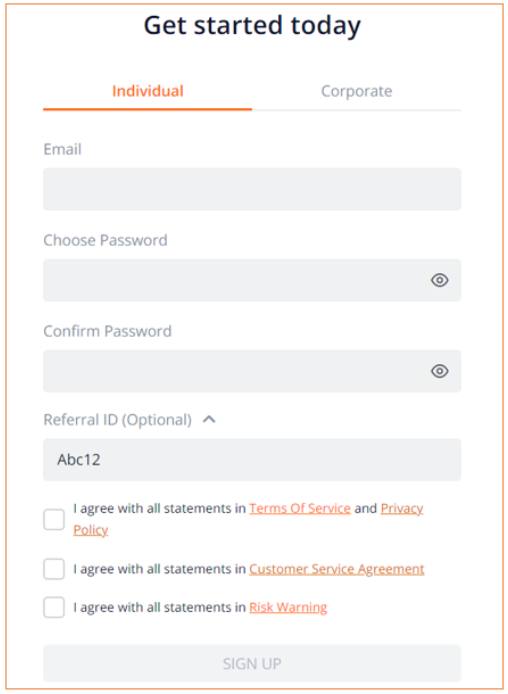Focus the Email input field
Viewport: 508px width, 694px height.
[252, 189]
